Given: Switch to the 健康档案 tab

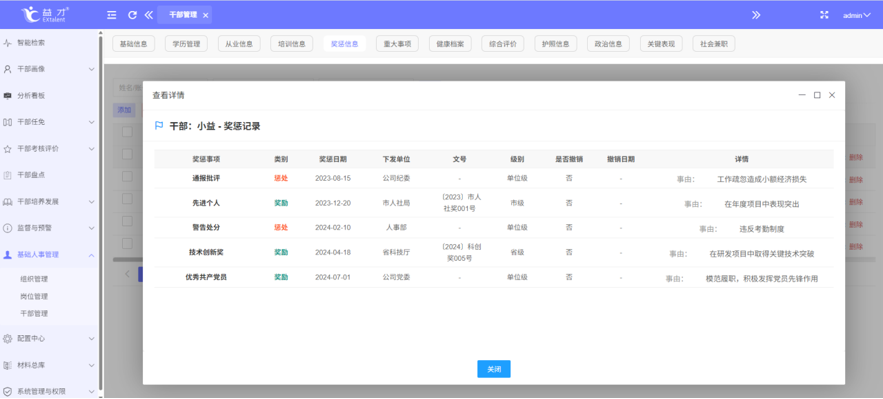Looking at the screenshot, I should point(450,44).
